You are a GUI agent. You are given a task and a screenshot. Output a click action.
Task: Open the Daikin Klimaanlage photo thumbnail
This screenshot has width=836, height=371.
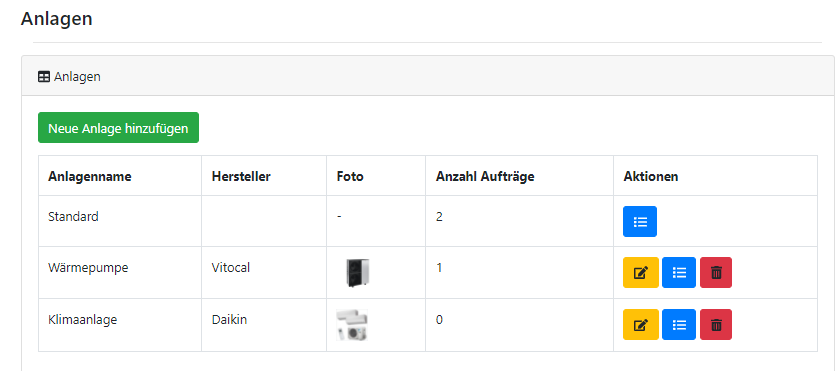(x=352, y=325)
